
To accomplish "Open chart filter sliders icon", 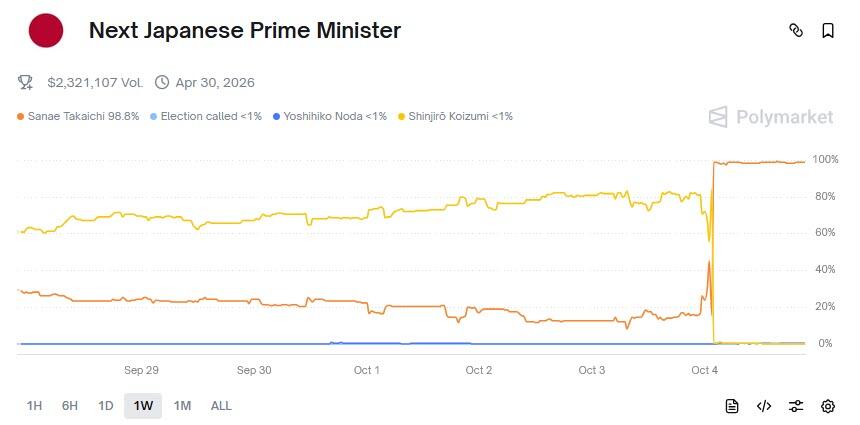I will 796,406.
